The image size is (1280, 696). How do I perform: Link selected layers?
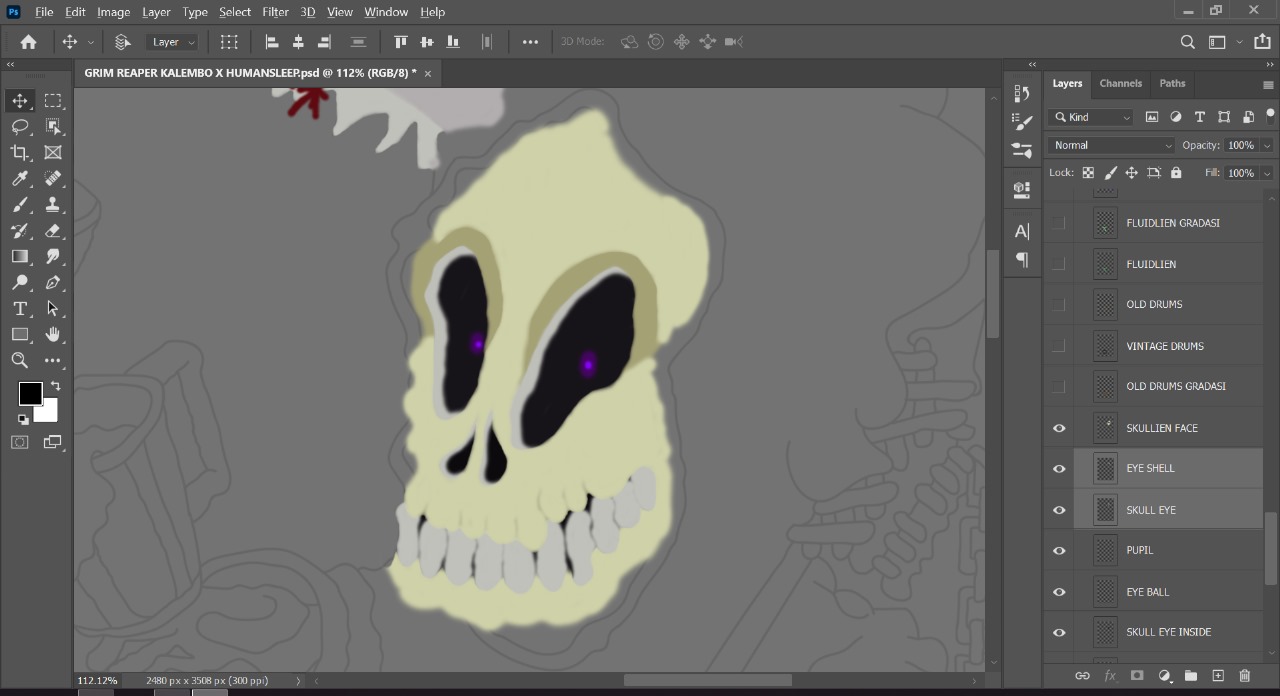[1082, 676]
